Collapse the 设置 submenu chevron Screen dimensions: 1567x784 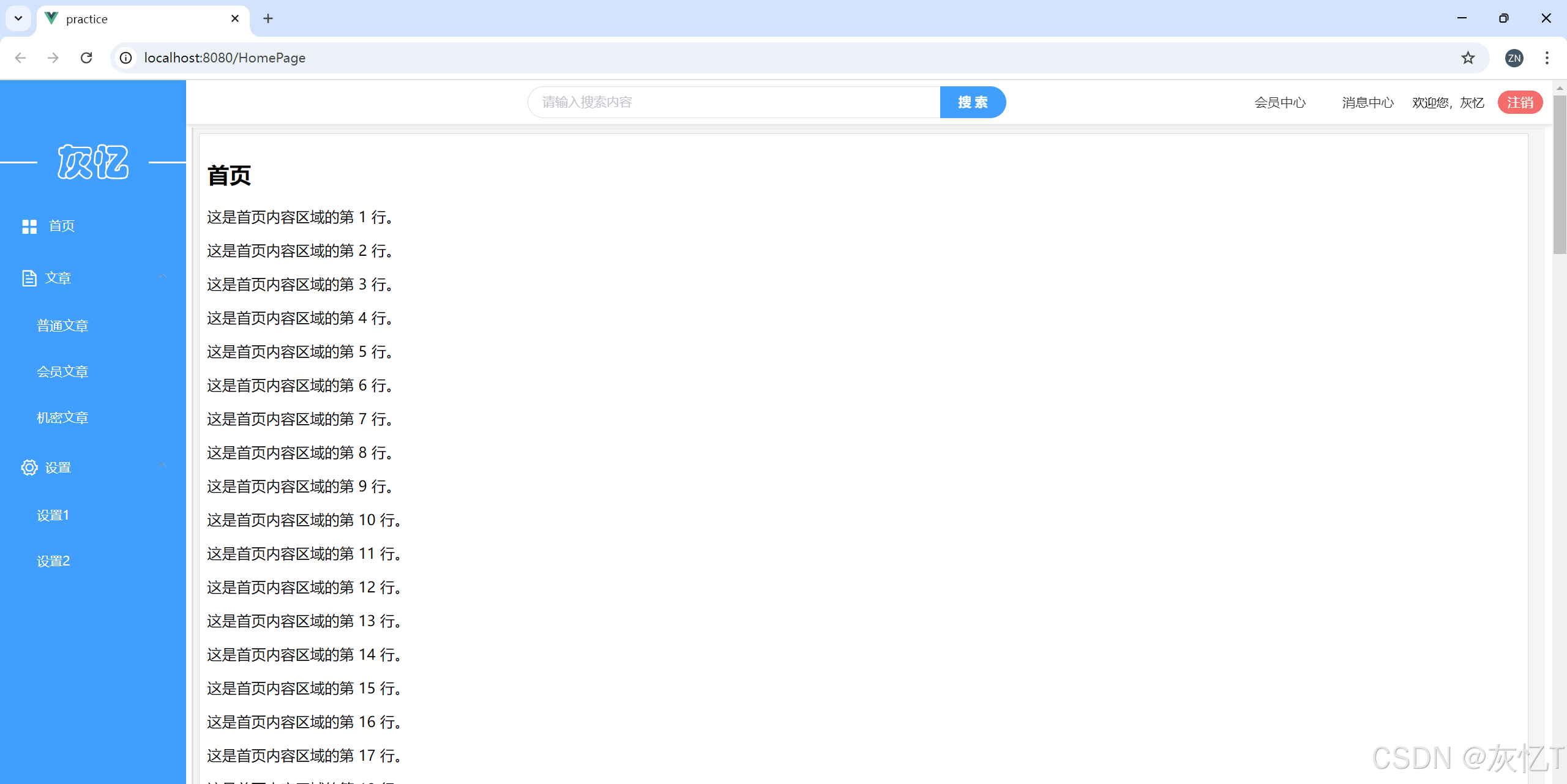pos(162,465)
